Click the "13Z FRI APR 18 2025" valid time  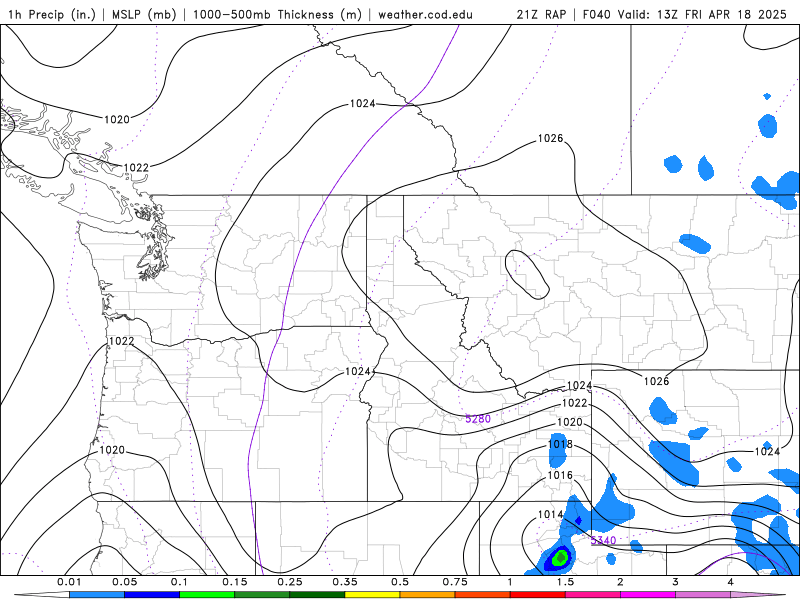click(722, 14)
